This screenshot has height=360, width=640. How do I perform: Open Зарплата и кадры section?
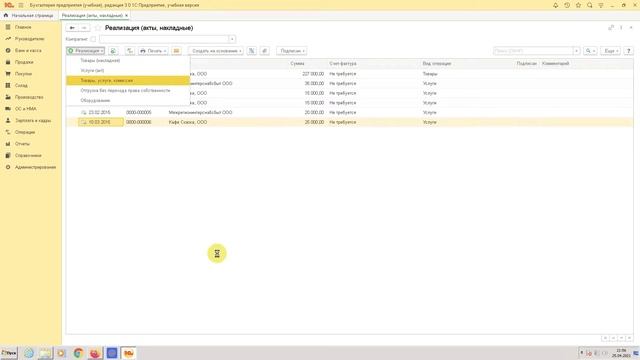(33, 120)
